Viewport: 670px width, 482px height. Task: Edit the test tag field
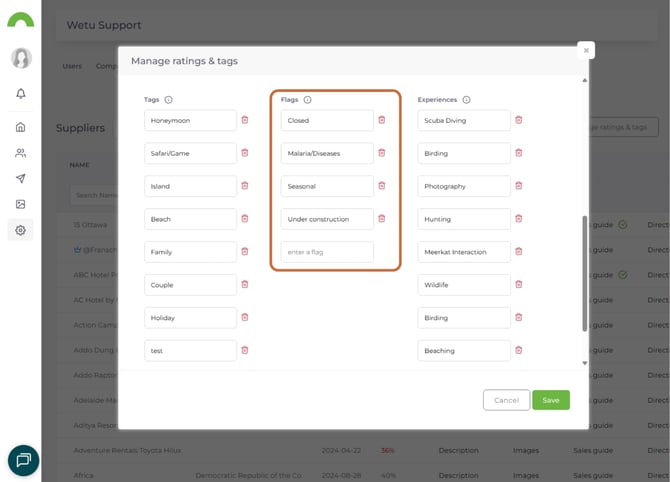(x=190, y=351)
